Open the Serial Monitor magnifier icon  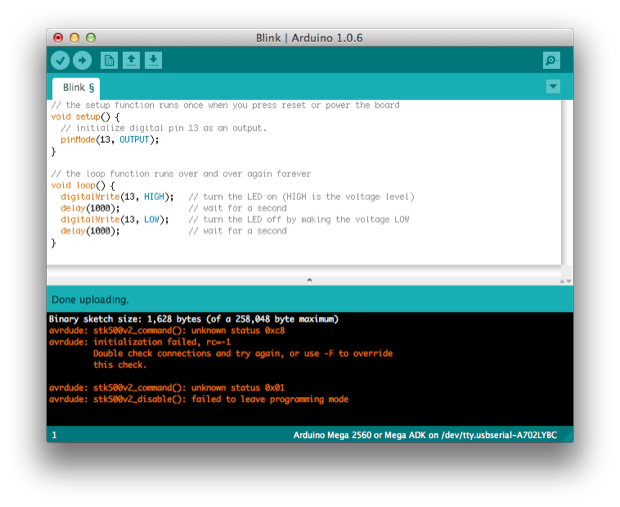pos(551,61)
